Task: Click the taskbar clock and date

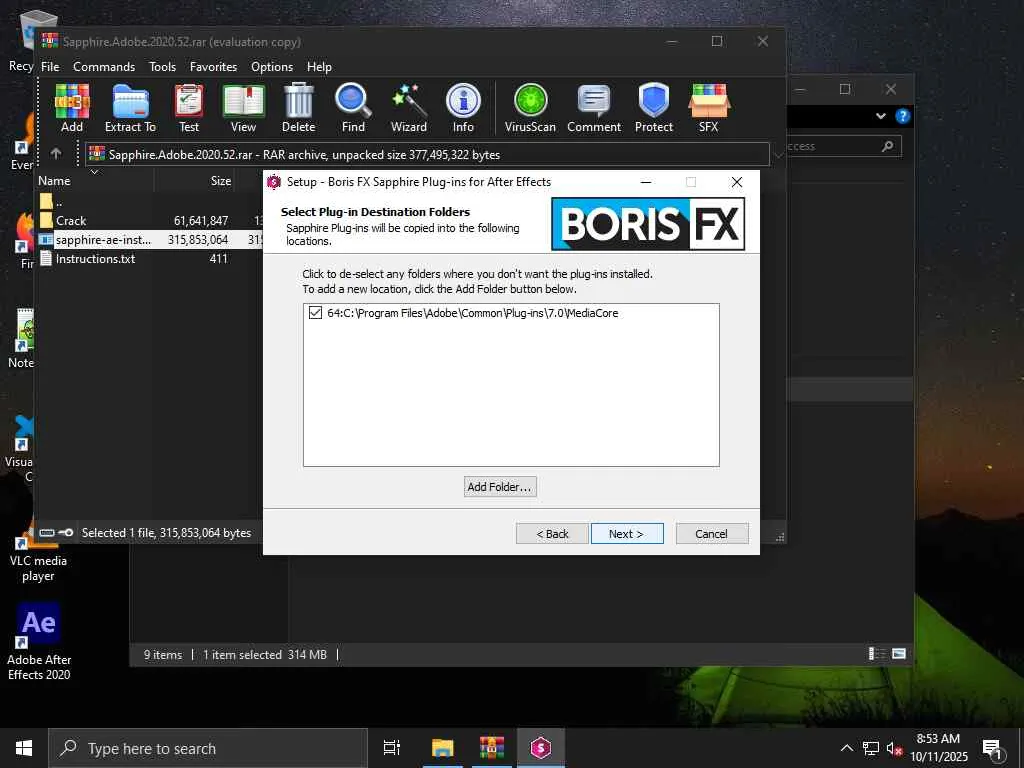Action: tap(938, 748)
